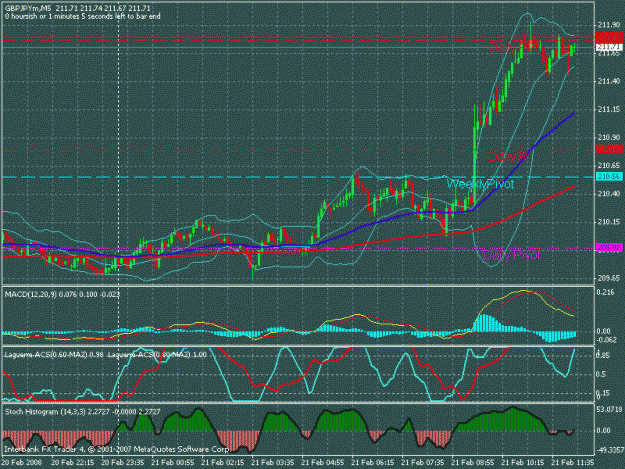Click the '21 Feb 11:35' time label
The width and height of the screenshot is (625, 469).
(572, 463)
